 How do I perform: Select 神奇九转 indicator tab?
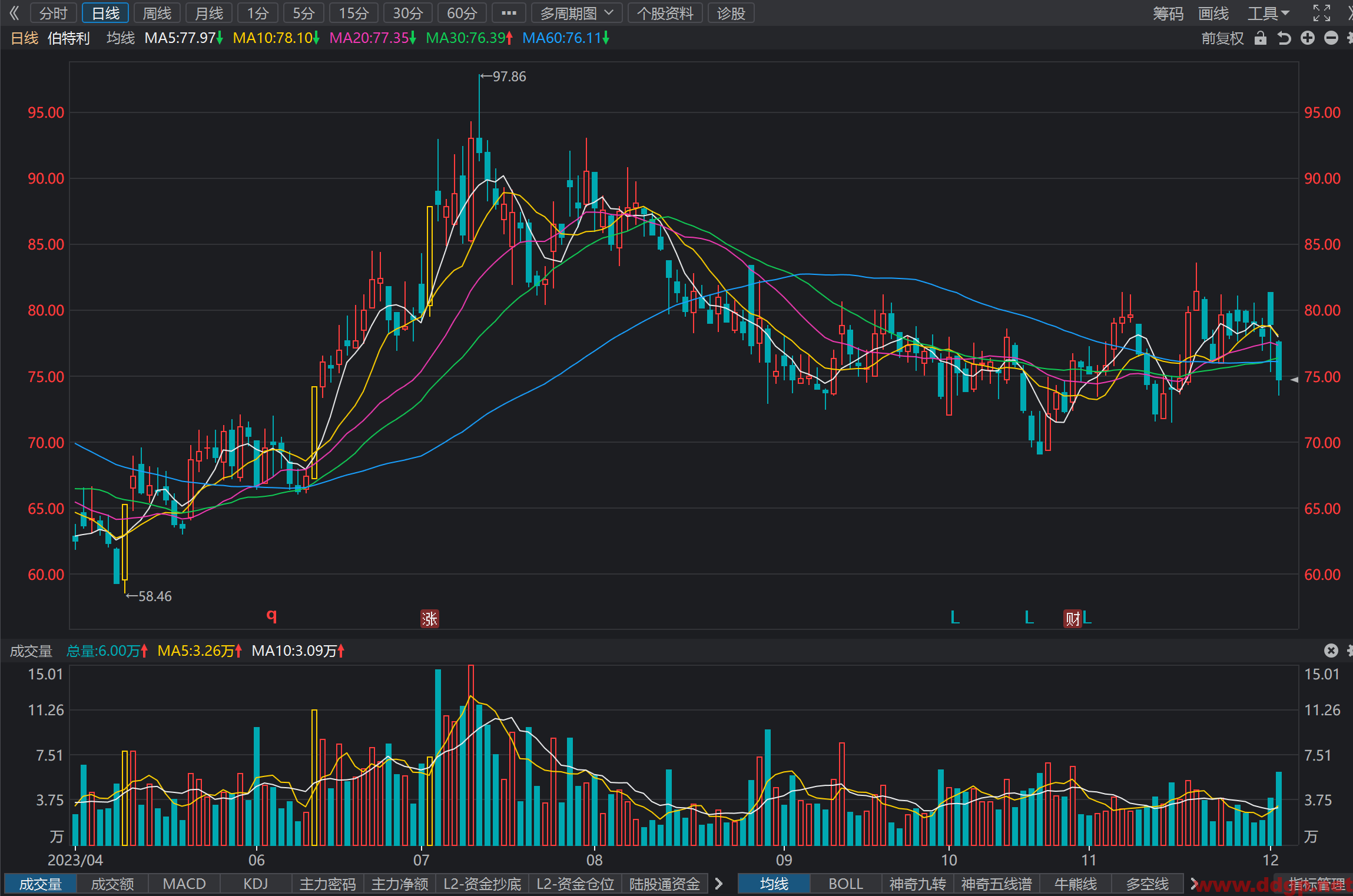point(917,884)
